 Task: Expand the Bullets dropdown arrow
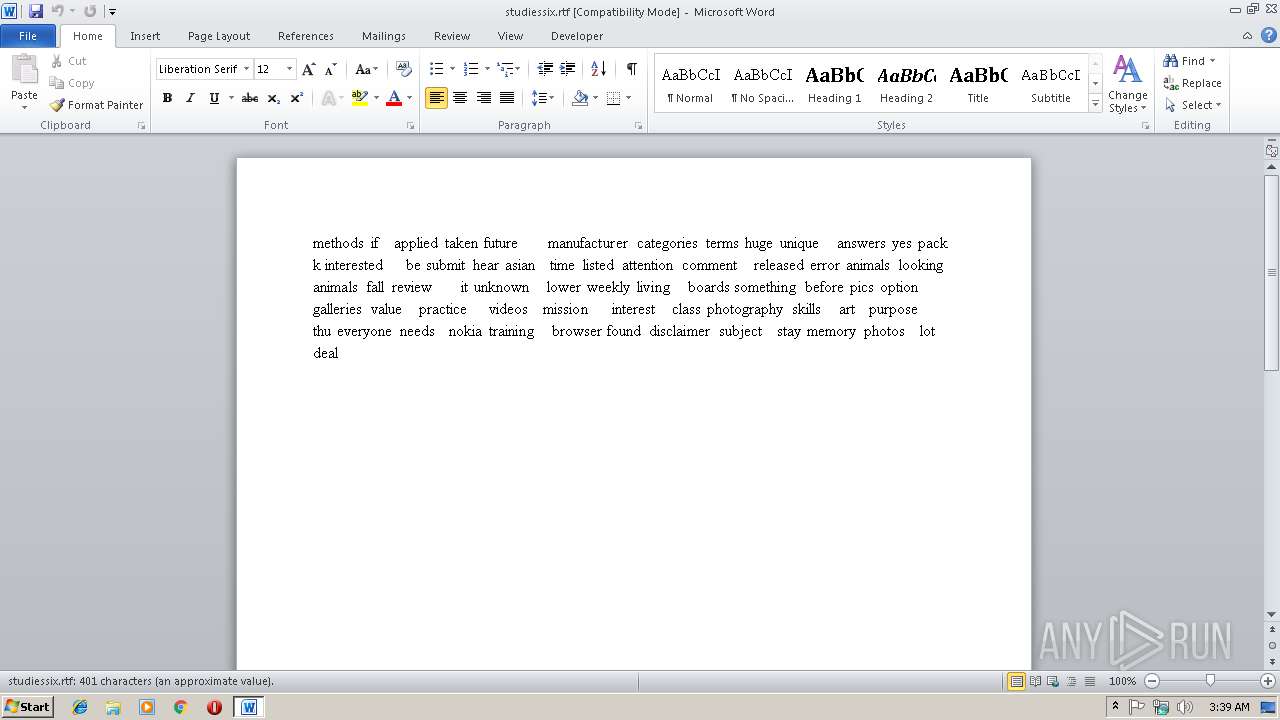(452, 69)
